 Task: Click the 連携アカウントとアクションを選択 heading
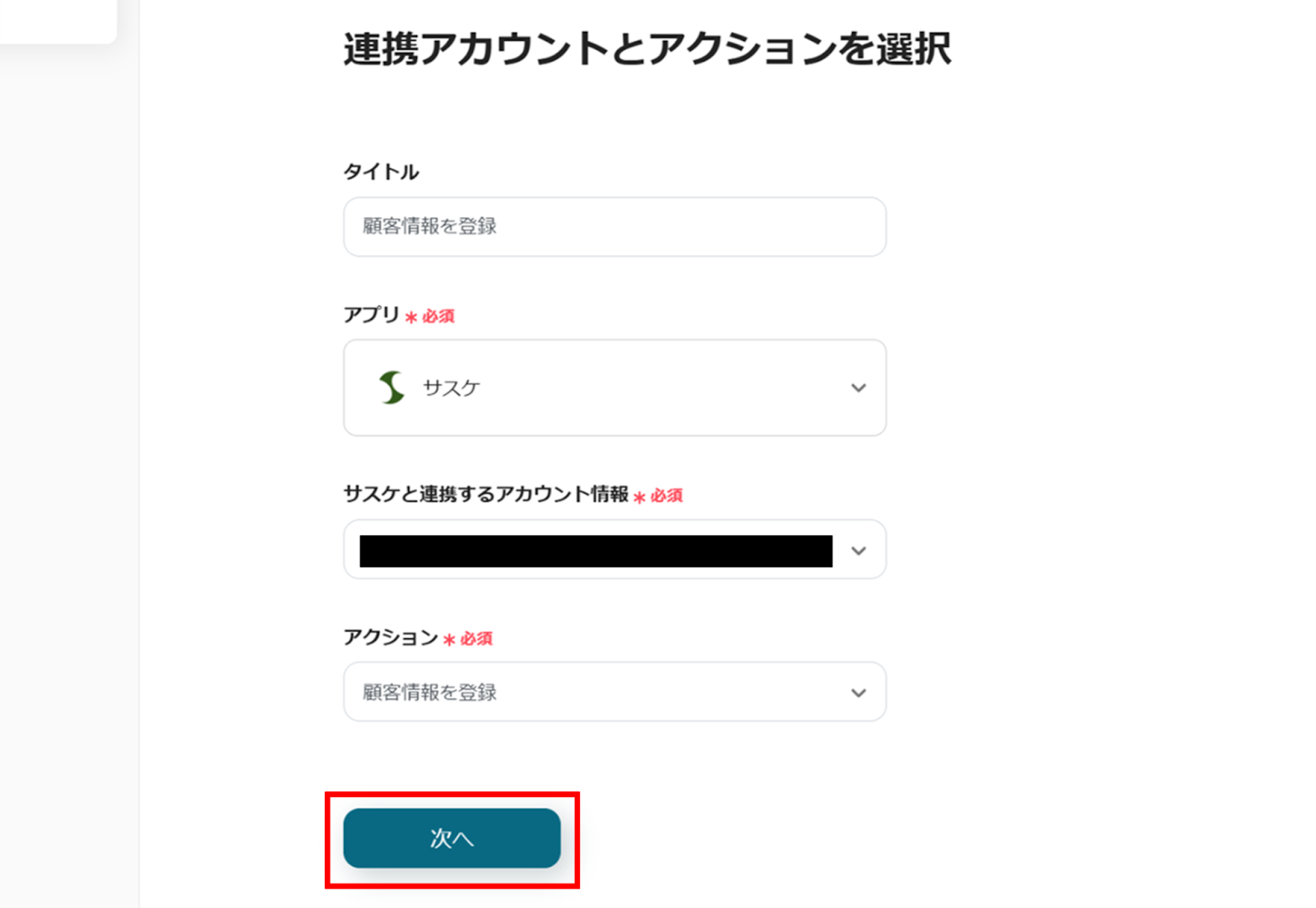[646, 49]
